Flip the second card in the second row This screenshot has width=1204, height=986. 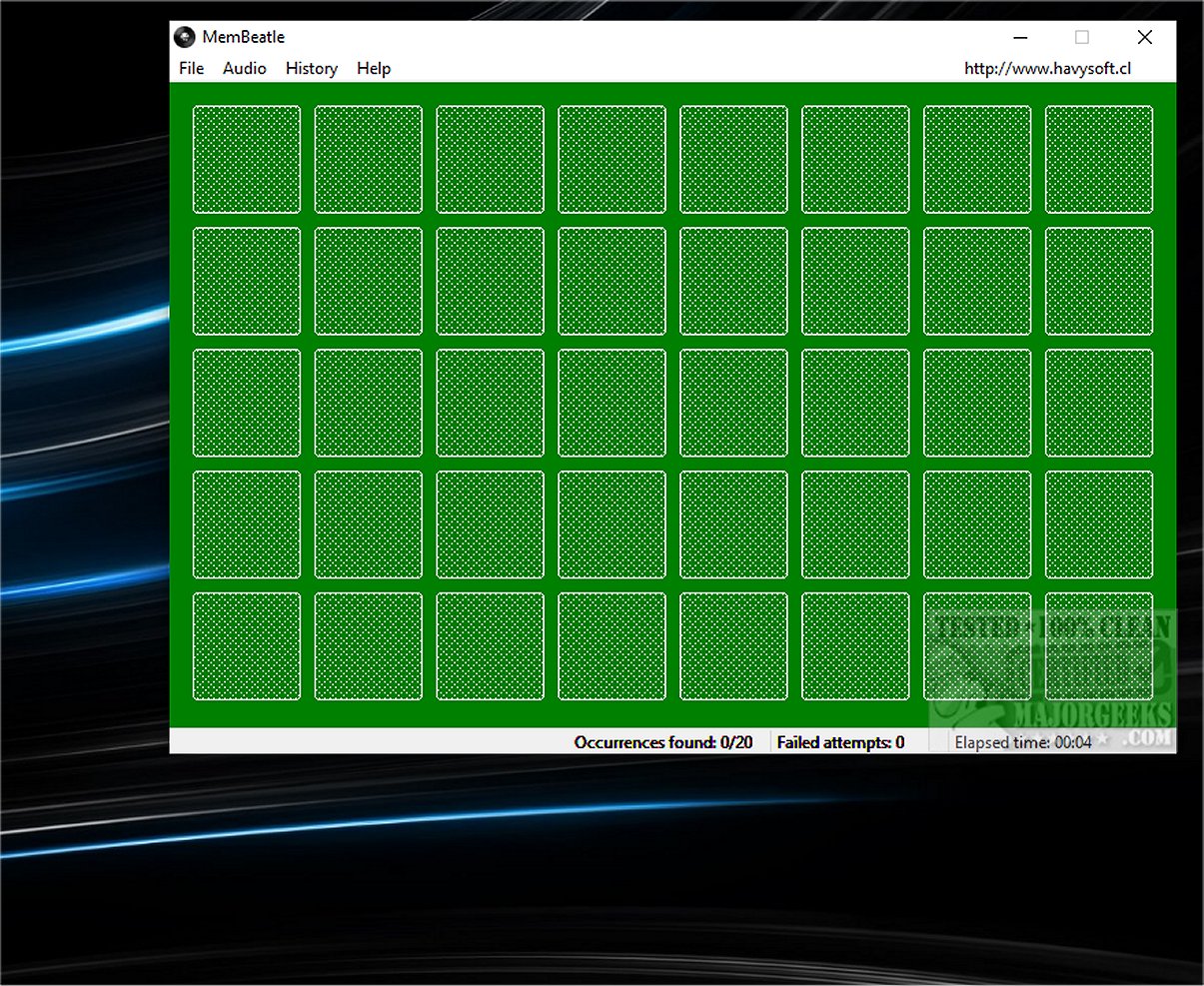pyautogui.click(x=369, y=281)
